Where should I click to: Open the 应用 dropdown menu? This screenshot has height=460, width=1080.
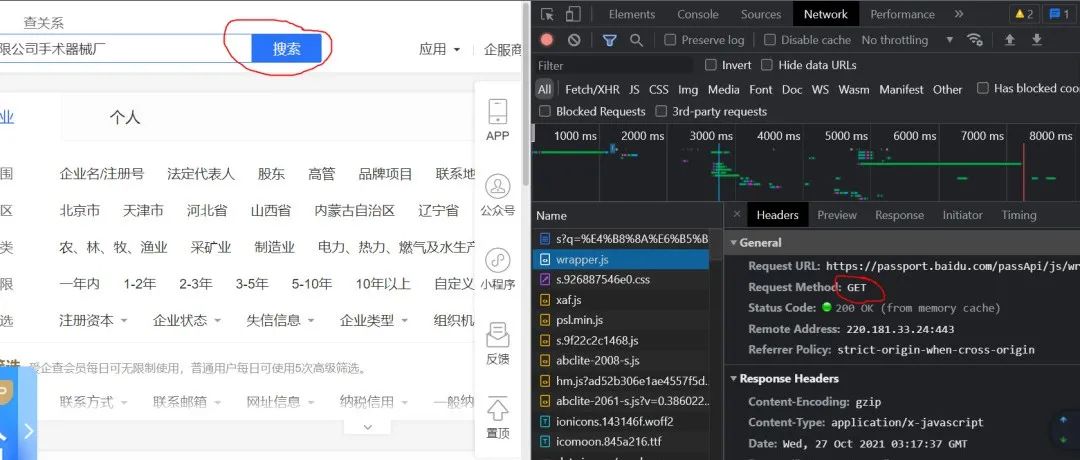pos(439,49)
